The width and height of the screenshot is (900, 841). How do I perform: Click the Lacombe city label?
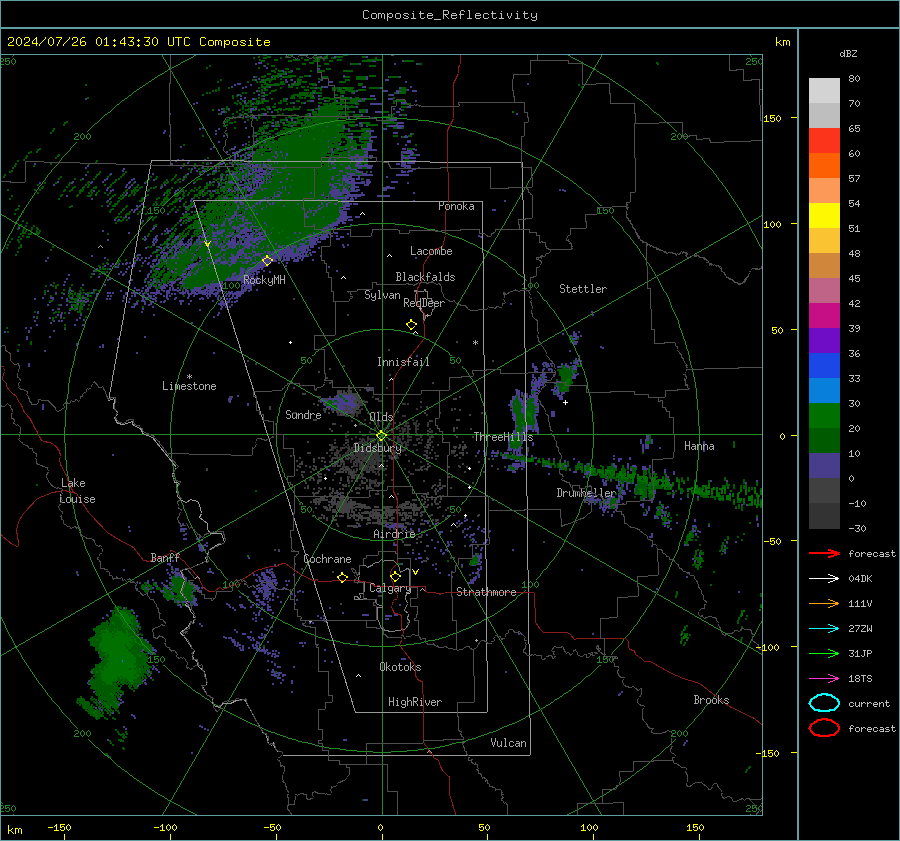click(x=431, y=251)
